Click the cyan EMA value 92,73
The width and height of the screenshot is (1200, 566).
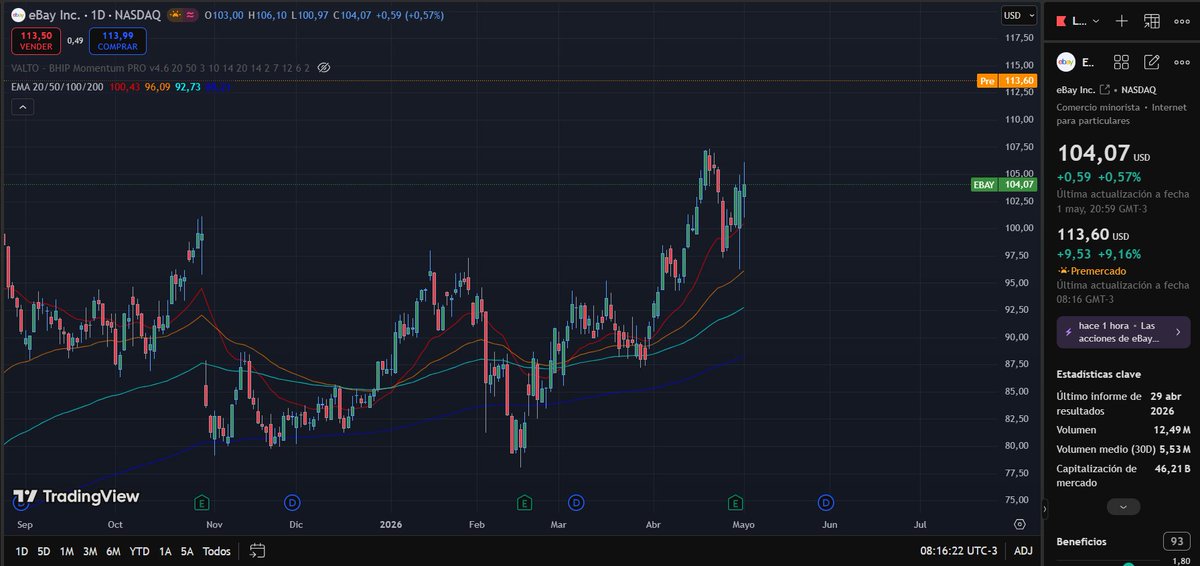pos(188,87)
